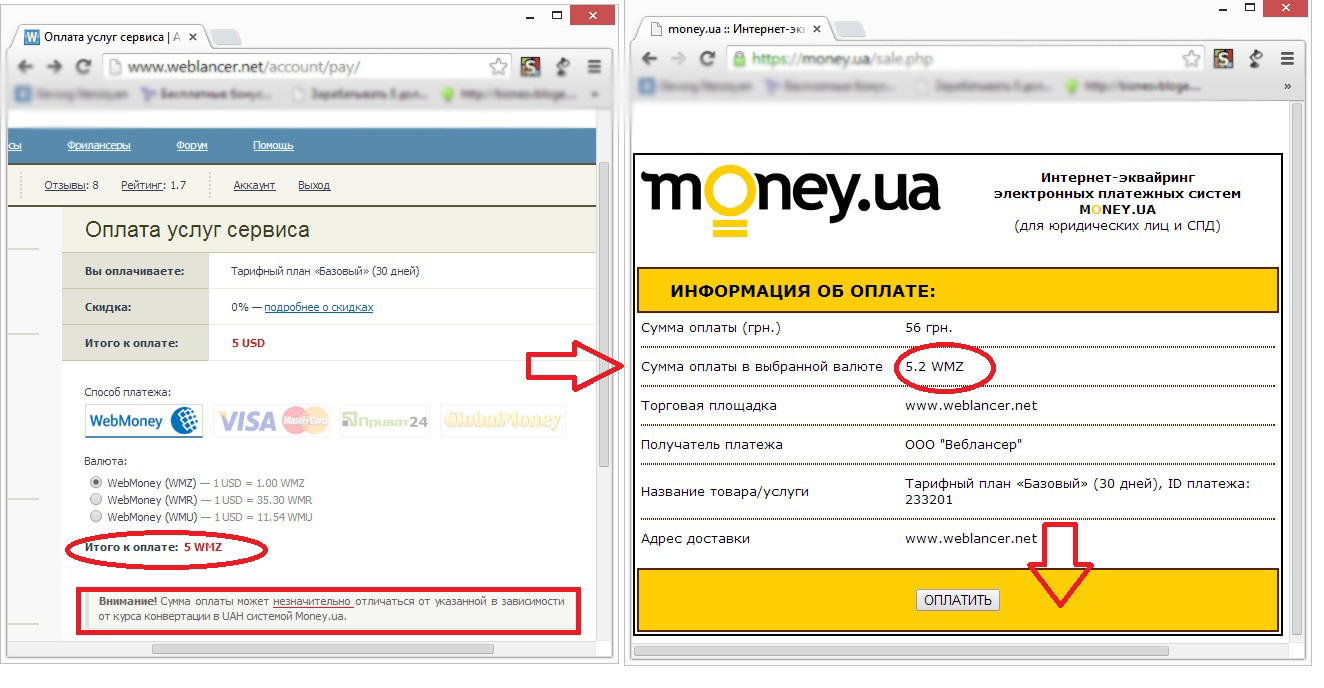Open Помощь in the site navigation

pyautogui.click(x=273, y=146)
